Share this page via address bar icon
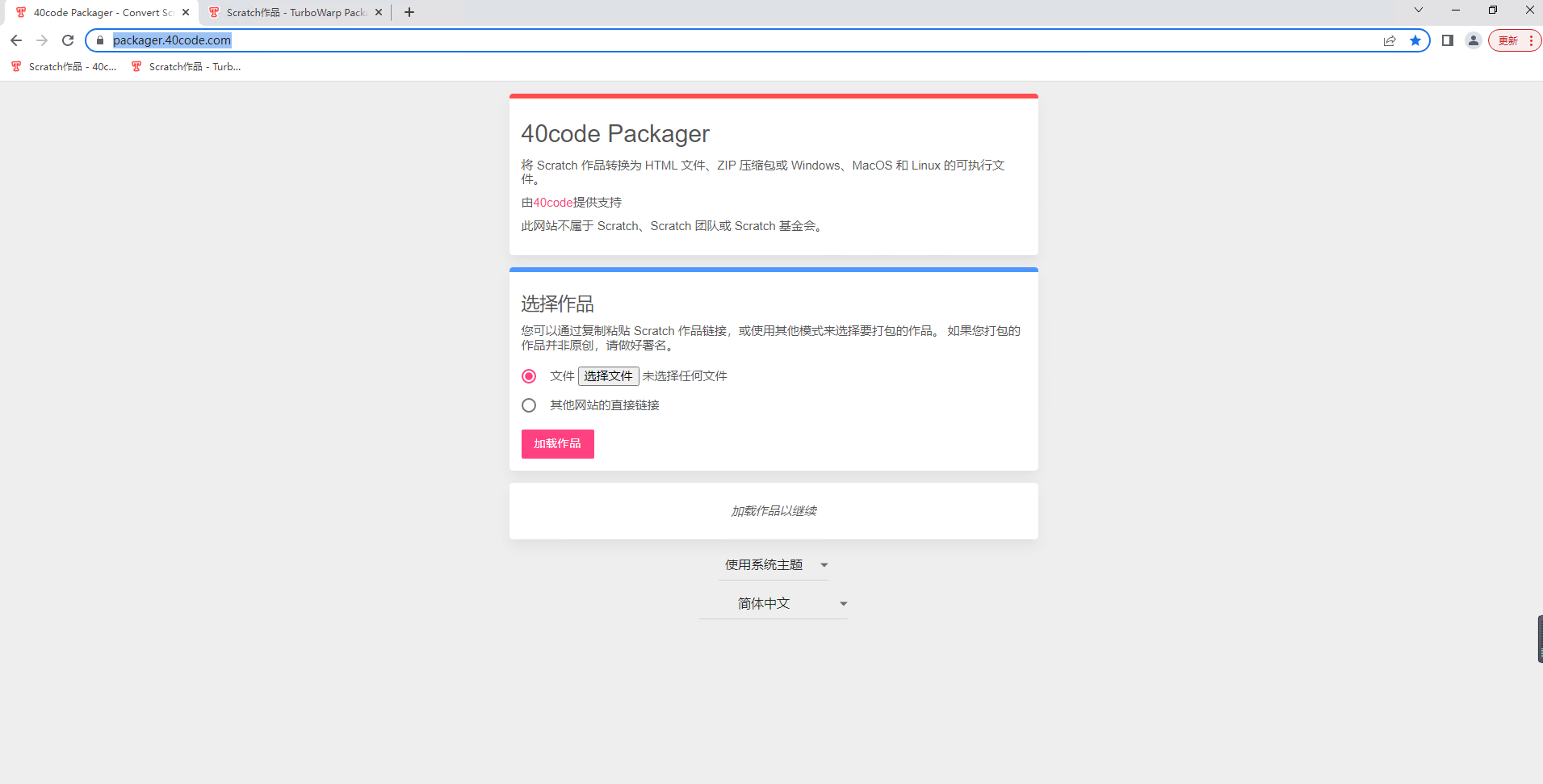 pos(1390,40)
